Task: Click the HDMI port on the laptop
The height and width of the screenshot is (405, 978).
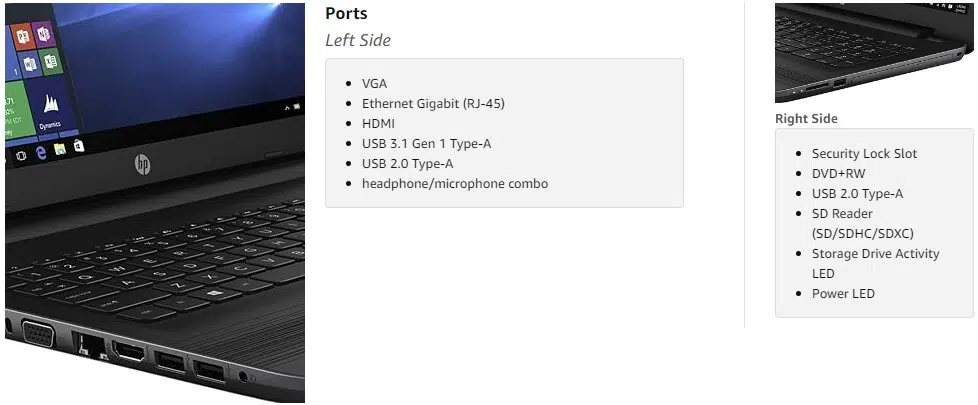Action: [128, 352]
